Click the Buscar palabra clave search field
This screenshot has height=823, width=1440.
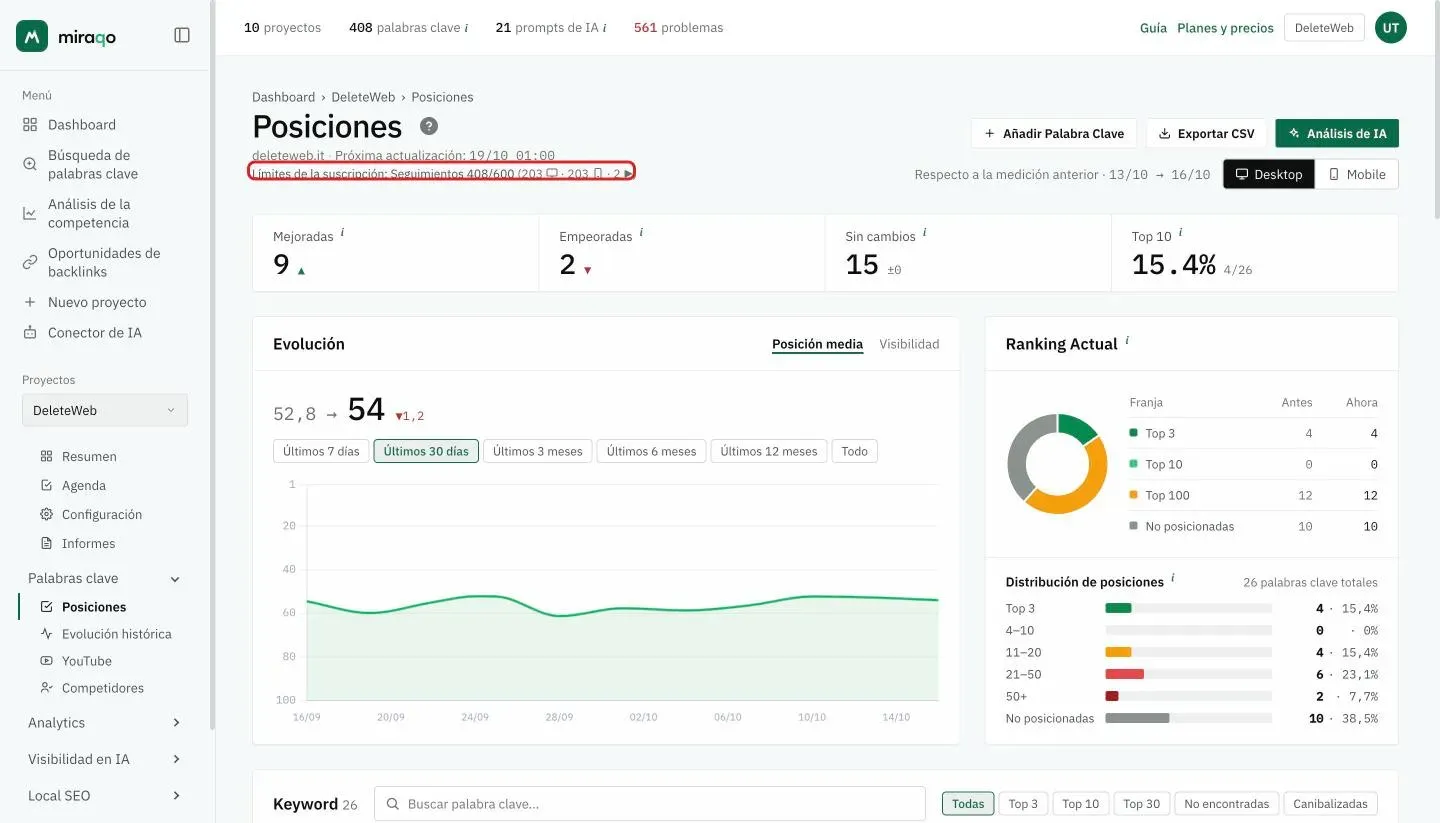(x=650, y=804)
